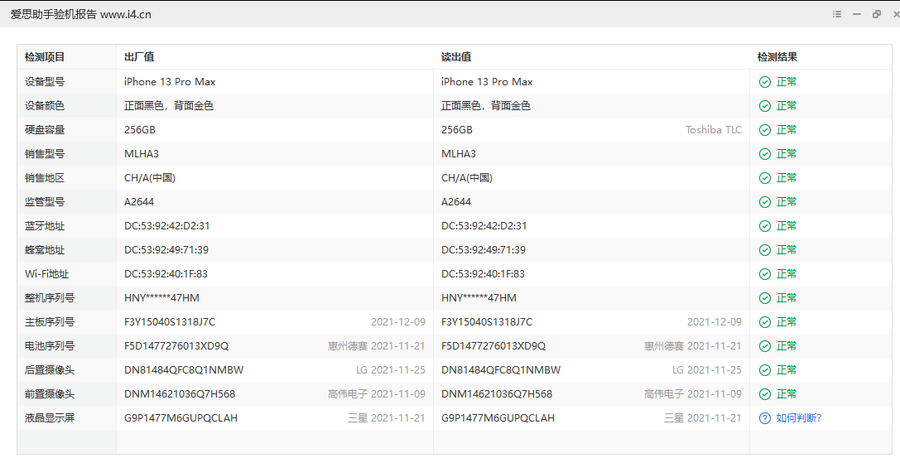Select the 蓝牙地址 row label
Viewport: 900px width, 458px height.
45,226
